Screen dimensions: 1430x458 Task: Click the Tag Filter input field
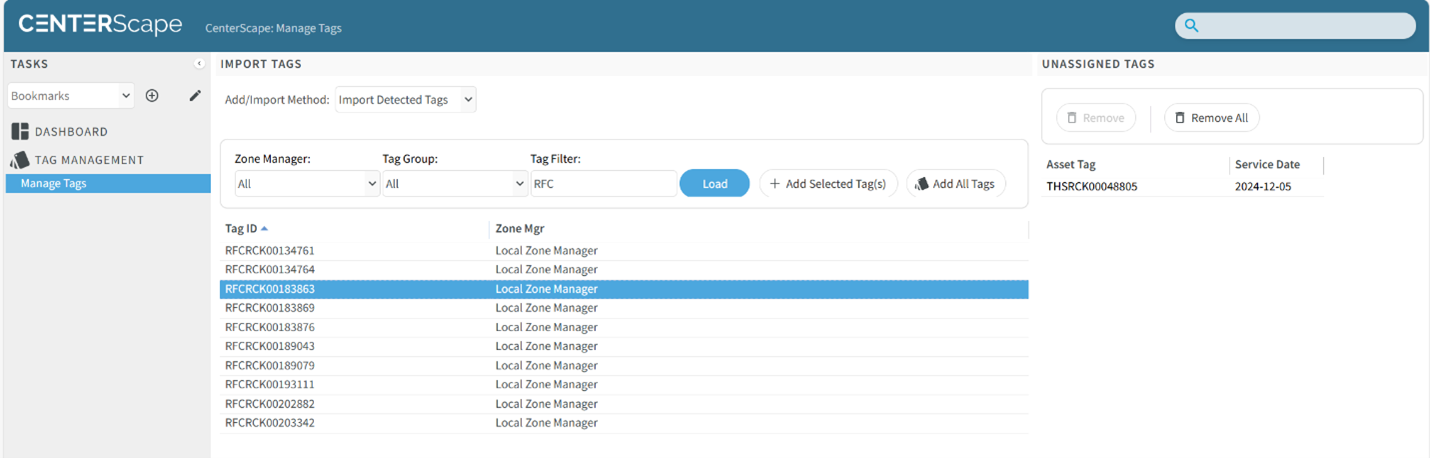coord(603,184)
